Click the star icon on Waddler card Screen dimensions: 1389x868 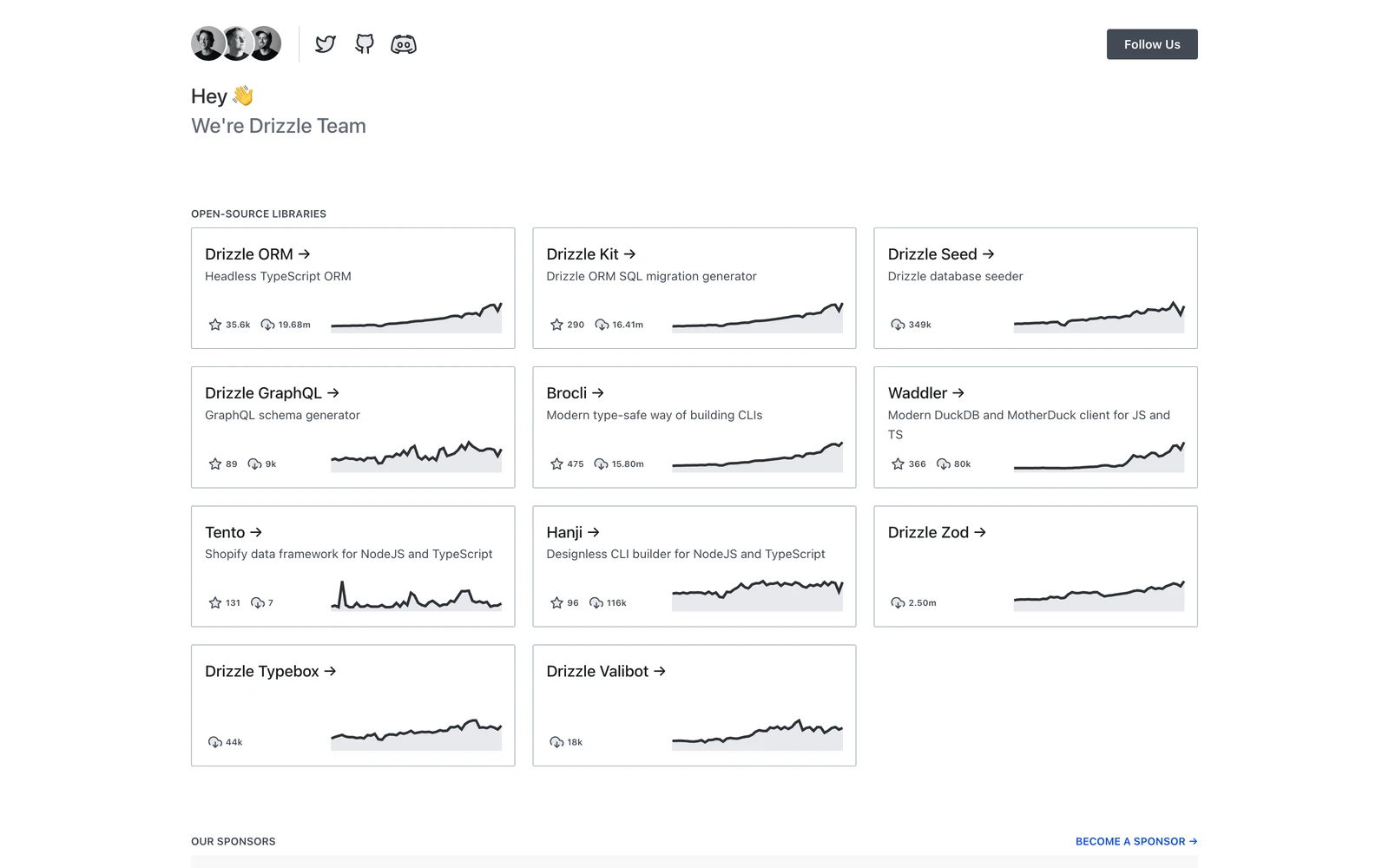coord(898,464)
